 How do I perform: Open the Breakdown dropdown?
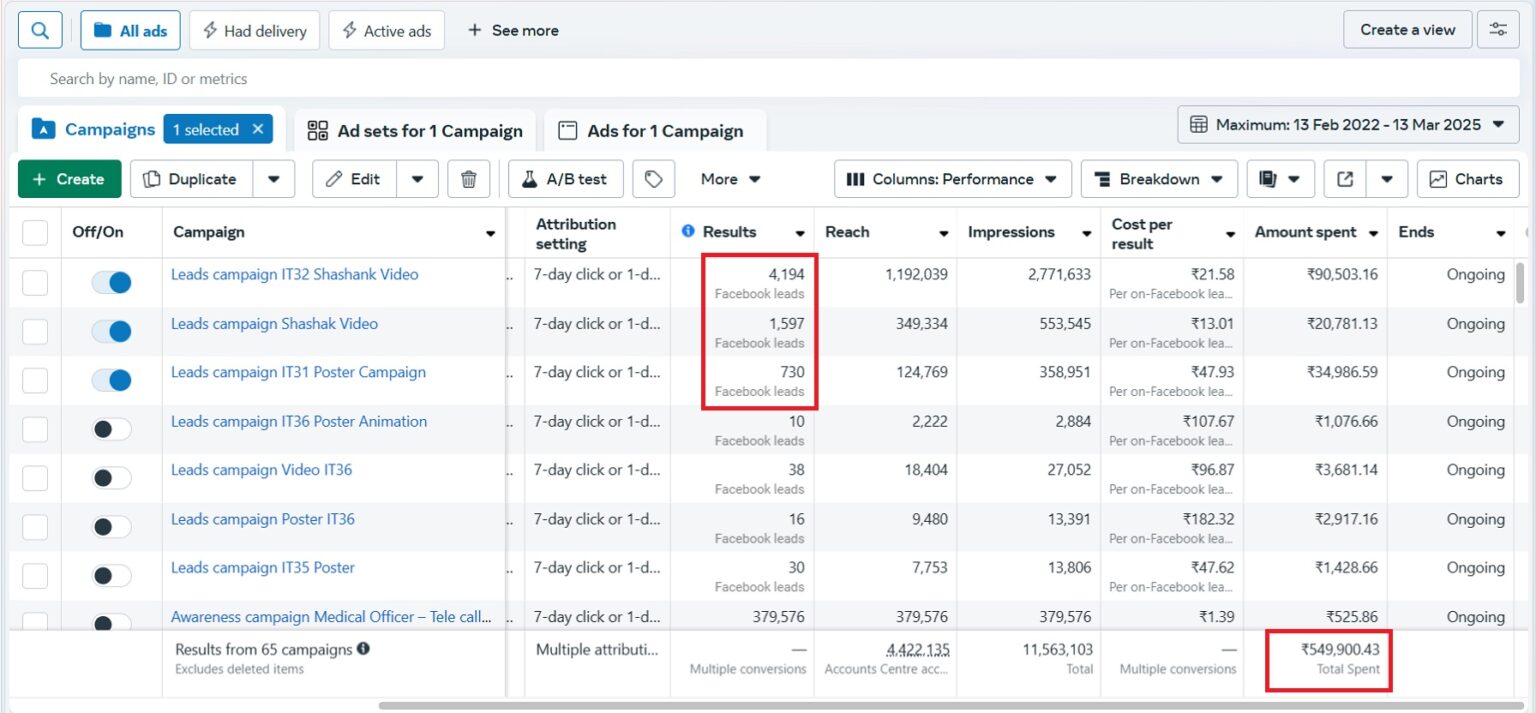[1158, 179]
